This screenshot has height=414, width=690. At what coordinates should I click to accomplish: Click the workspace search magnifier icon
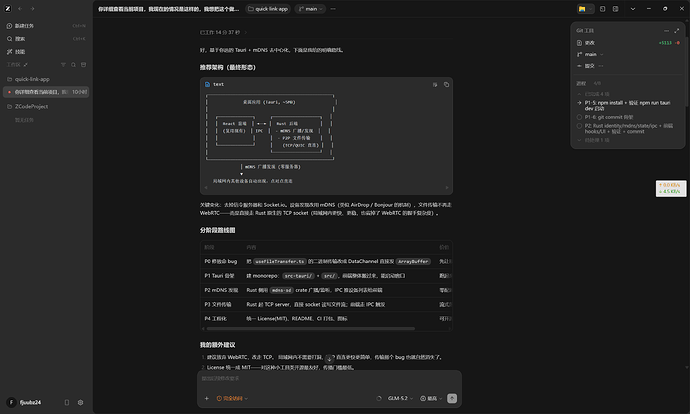pos(73,65)
